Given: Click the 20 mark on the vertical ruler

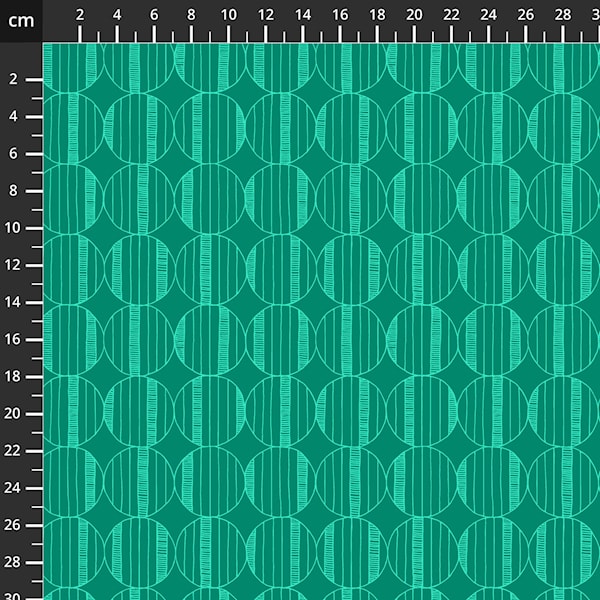Looking at the screenshot, I should (x=12, y=413).
